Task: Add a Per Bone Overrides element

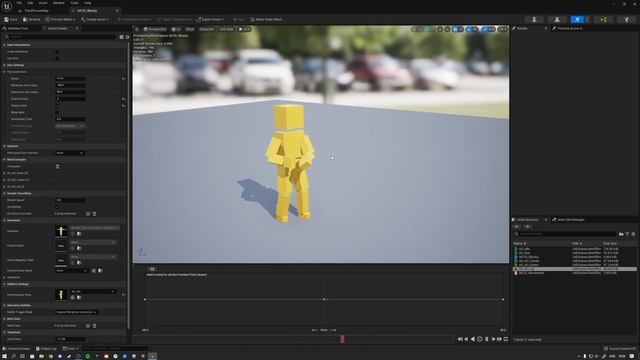Action: coord(88,213)
